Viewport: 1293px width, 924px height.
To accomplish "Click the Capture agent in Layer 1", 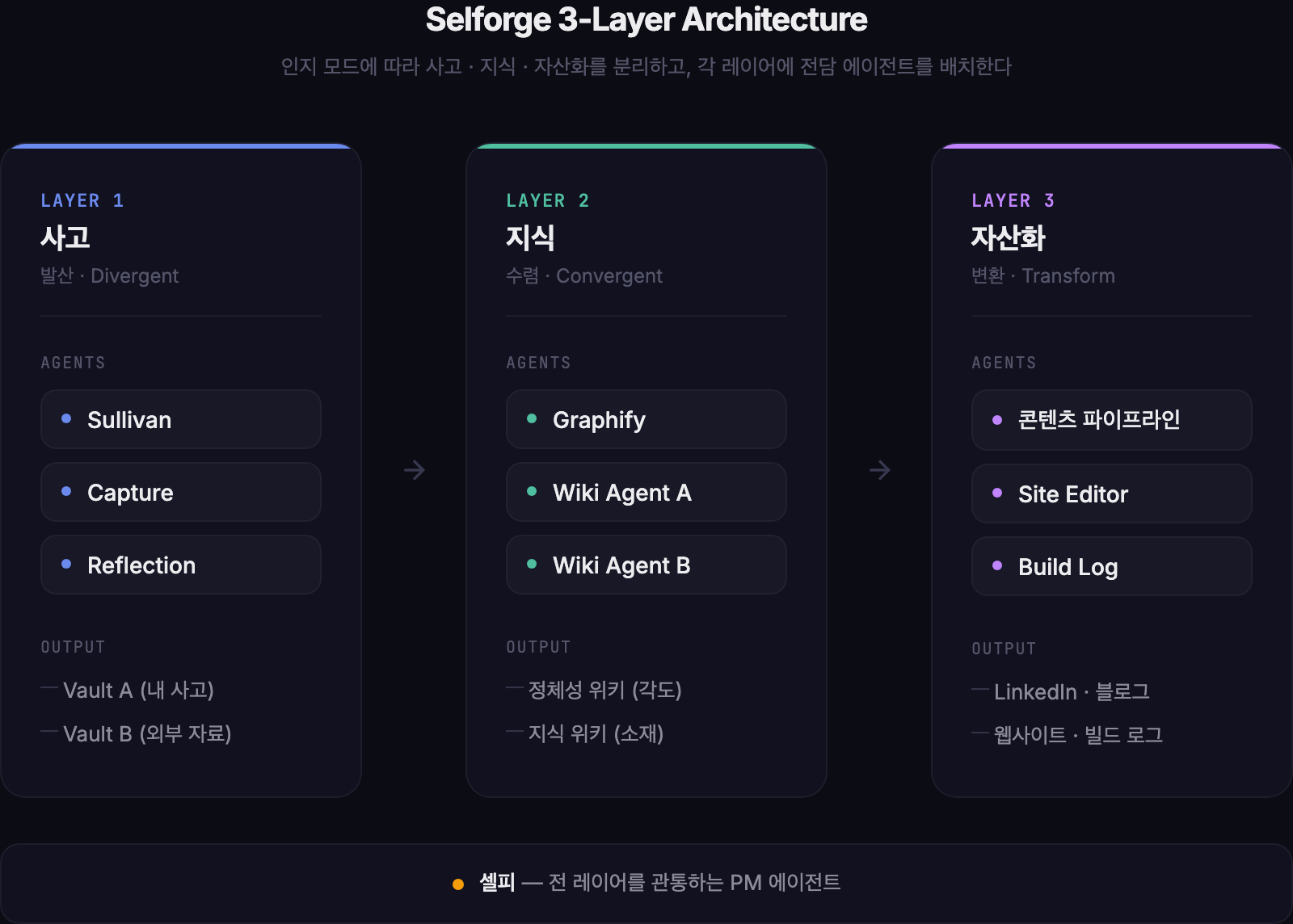I will pyautogui.click(x=179, y=492).
